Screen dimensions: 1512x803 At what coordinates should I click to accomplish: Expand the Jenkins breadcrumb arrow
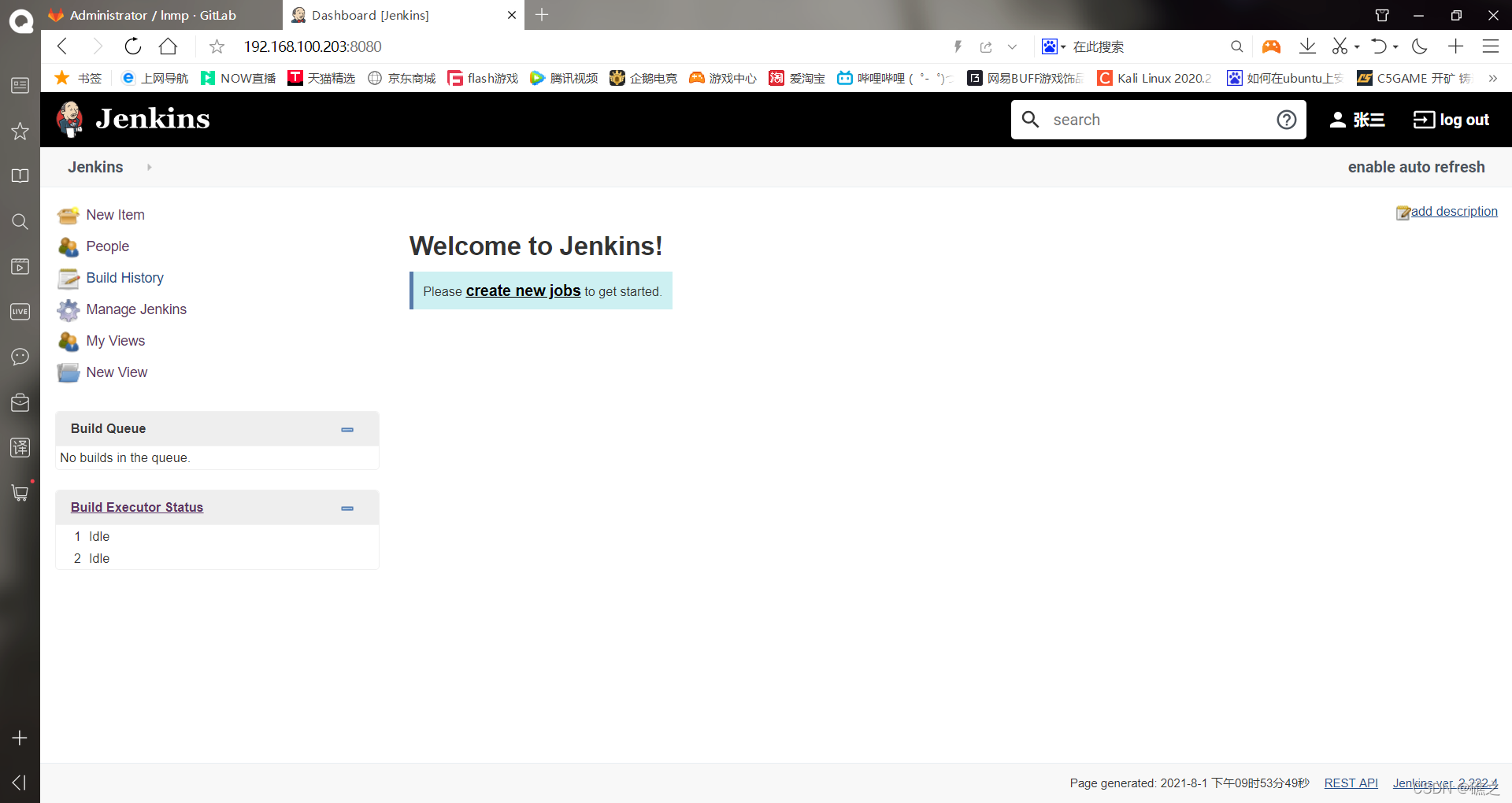point(149,167)
